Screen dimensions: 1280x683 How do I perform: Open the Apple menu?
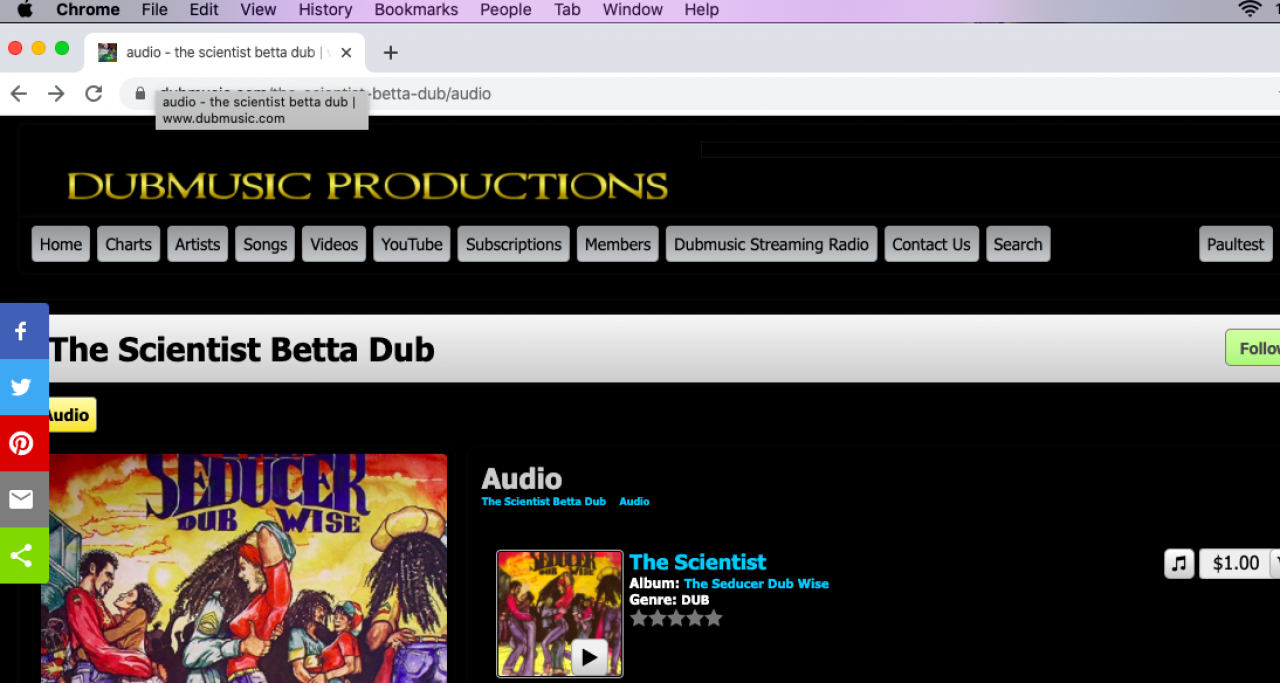(25, 10)
